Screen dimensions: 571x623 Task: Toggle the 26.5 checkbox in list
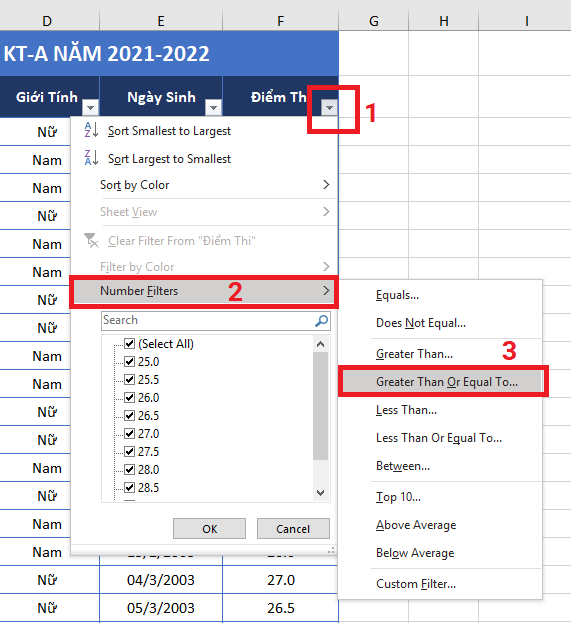coord(130,415)
